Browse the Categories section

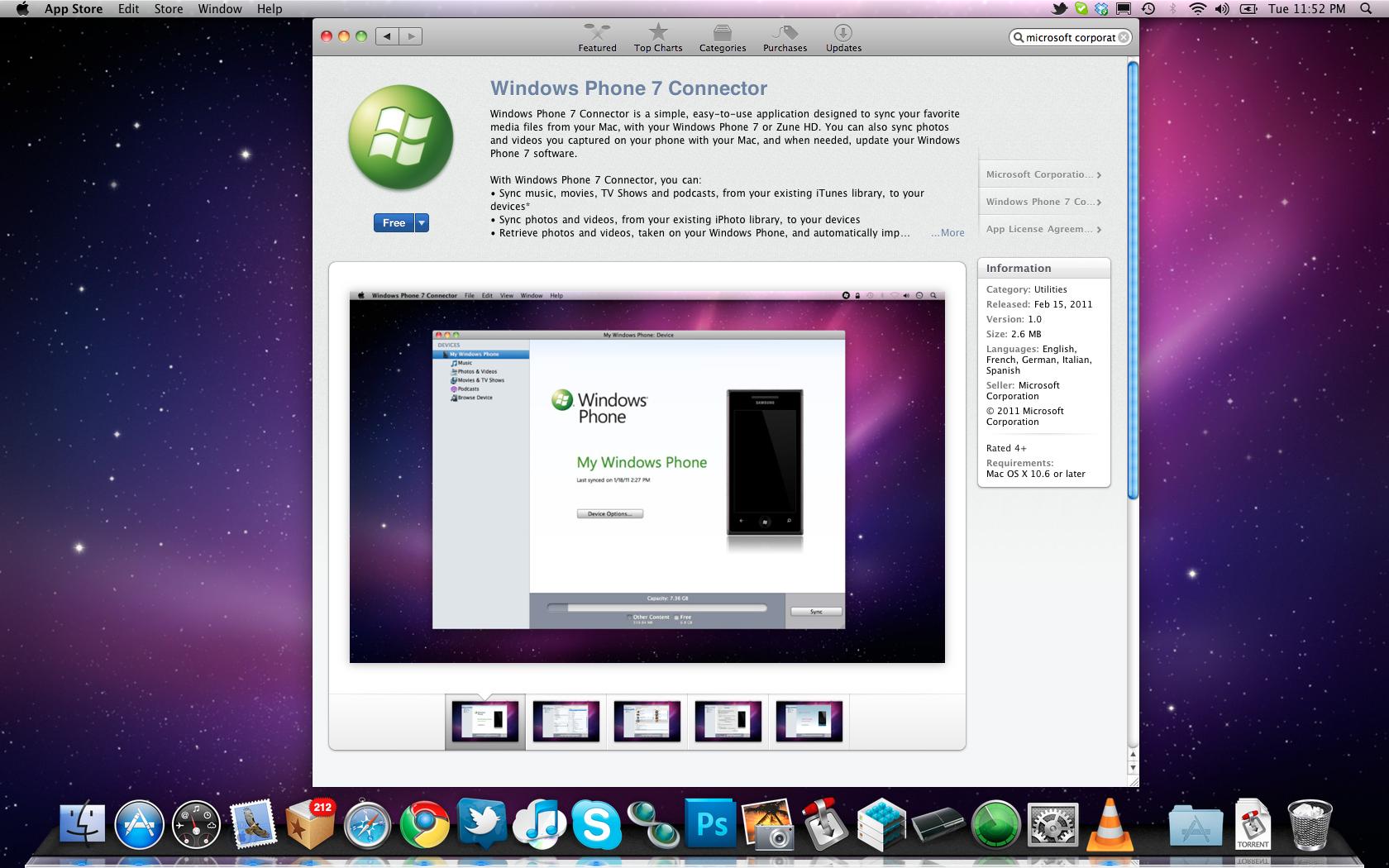point(723,38)
